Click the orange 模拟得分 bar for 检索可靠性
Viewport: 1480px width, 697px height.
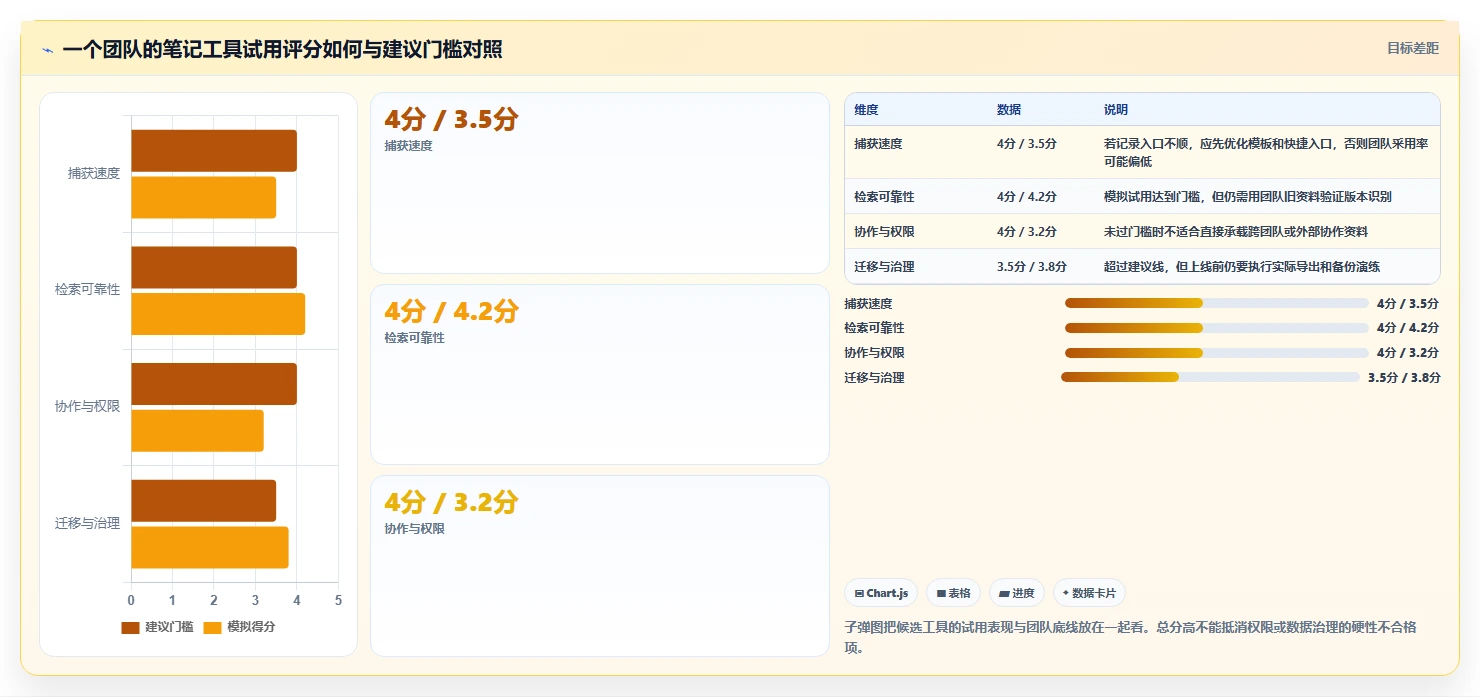218,314
